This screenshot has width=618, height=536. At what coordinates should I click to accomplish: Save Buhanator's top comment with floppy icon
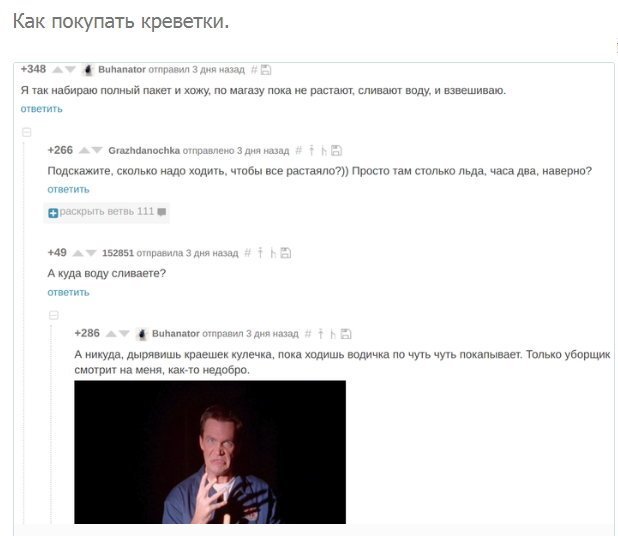(266, 70)
